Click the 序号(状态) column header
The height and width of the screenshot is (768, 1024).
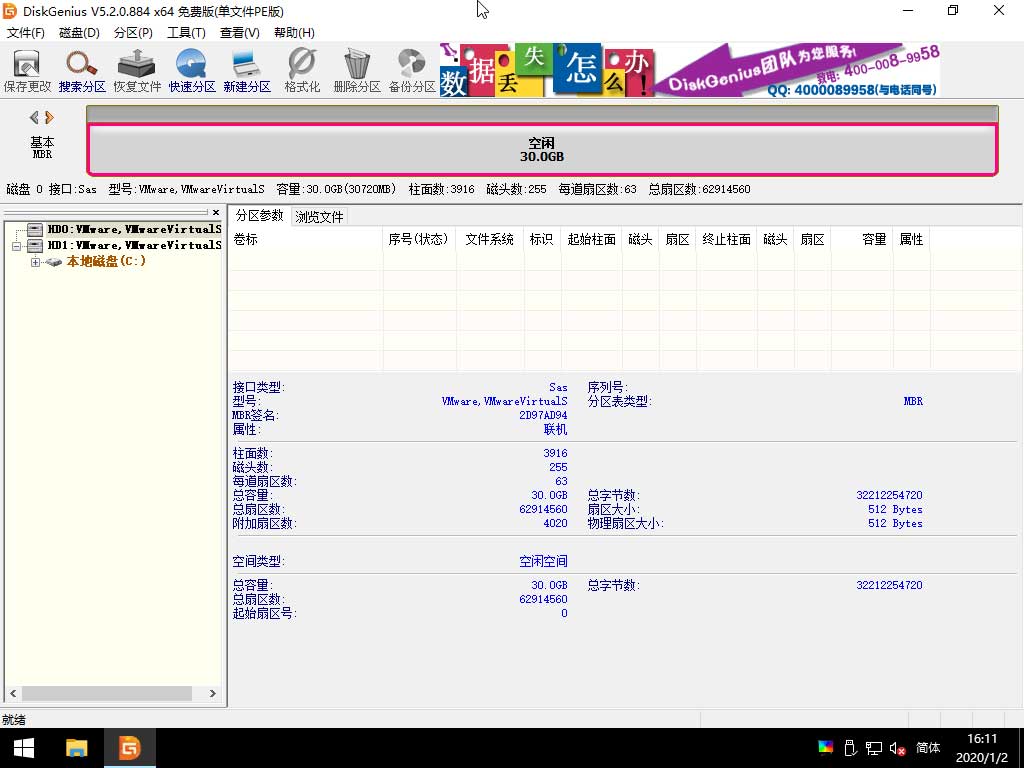(419, 240)
